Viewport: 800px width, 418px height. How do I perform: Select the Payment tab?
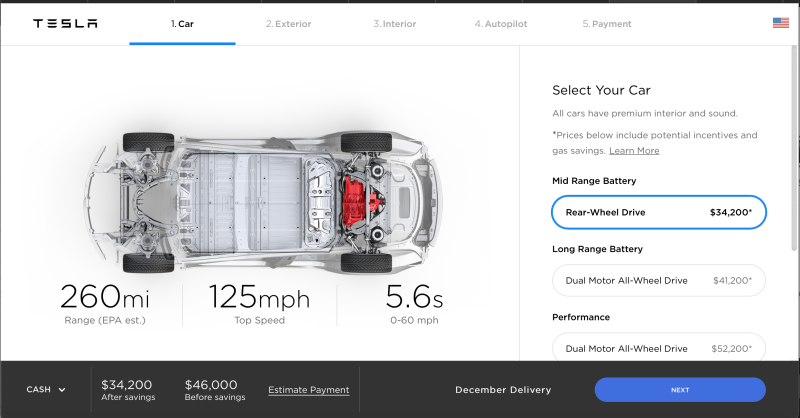point(606,24)
